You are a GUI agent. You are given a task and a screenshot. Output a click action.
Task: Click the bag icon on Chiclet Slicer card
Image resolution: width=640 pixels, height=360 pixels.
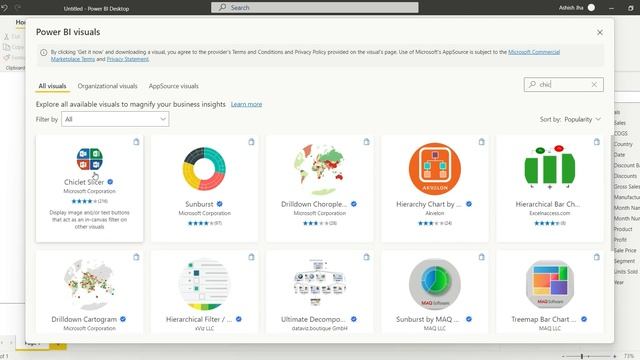[136, 142]
